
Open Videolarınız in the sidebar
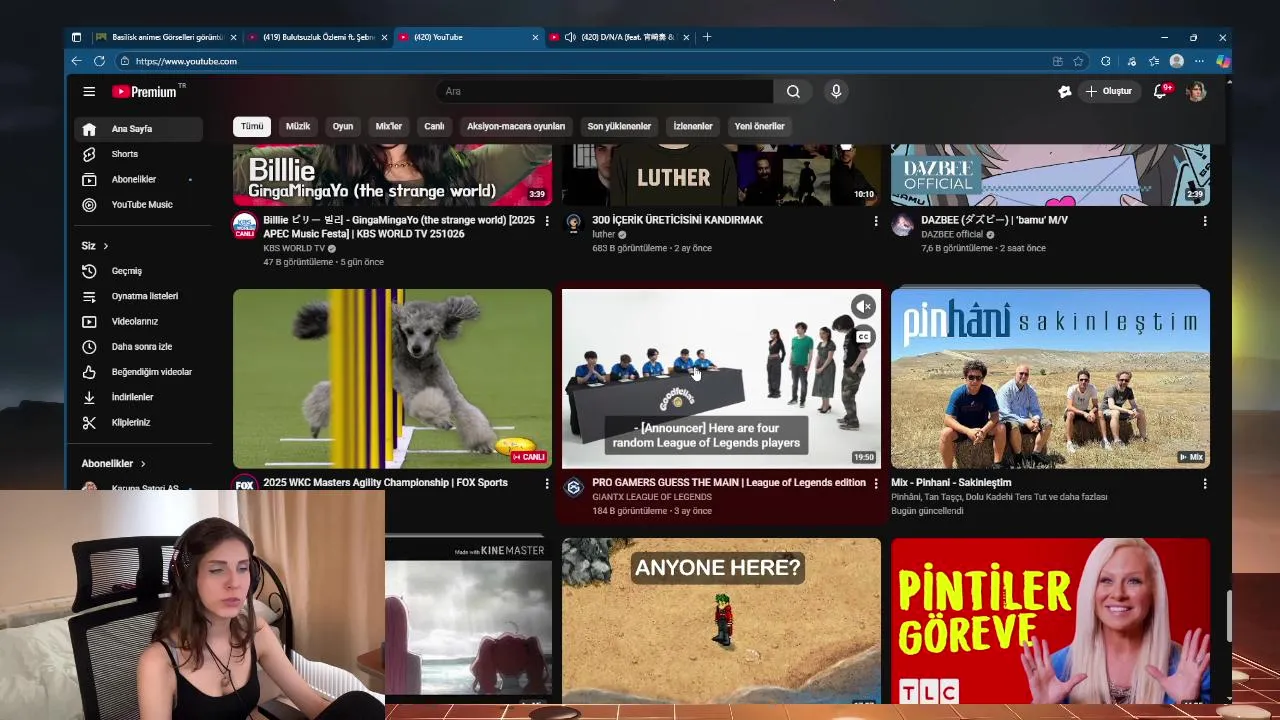point(138,321)
